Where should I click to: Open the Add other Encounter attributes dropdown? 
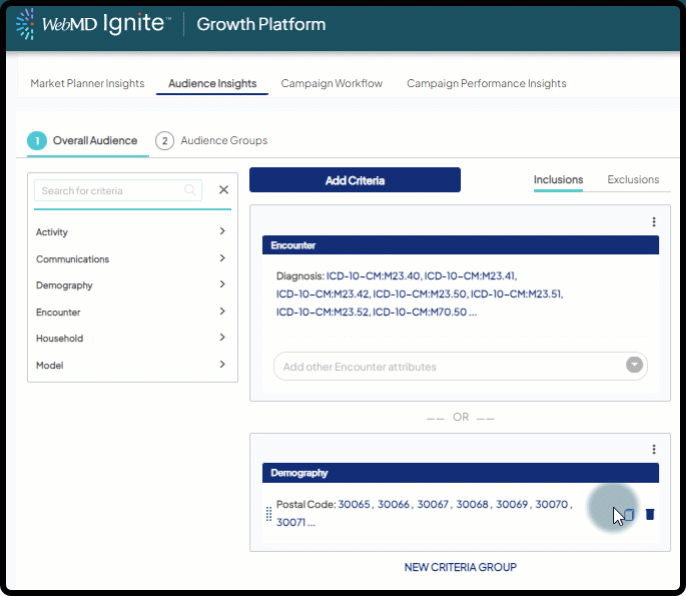[634, 366]
